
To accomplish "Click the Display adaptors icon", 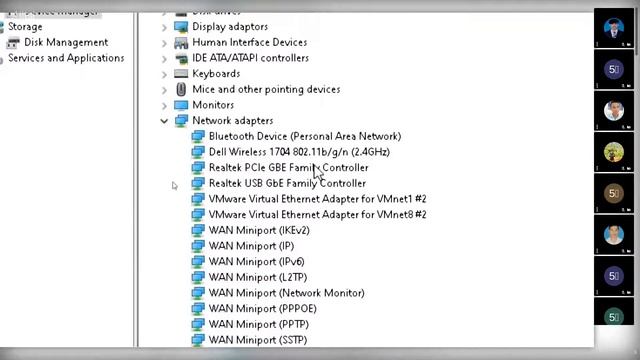I will pos(181,27).
